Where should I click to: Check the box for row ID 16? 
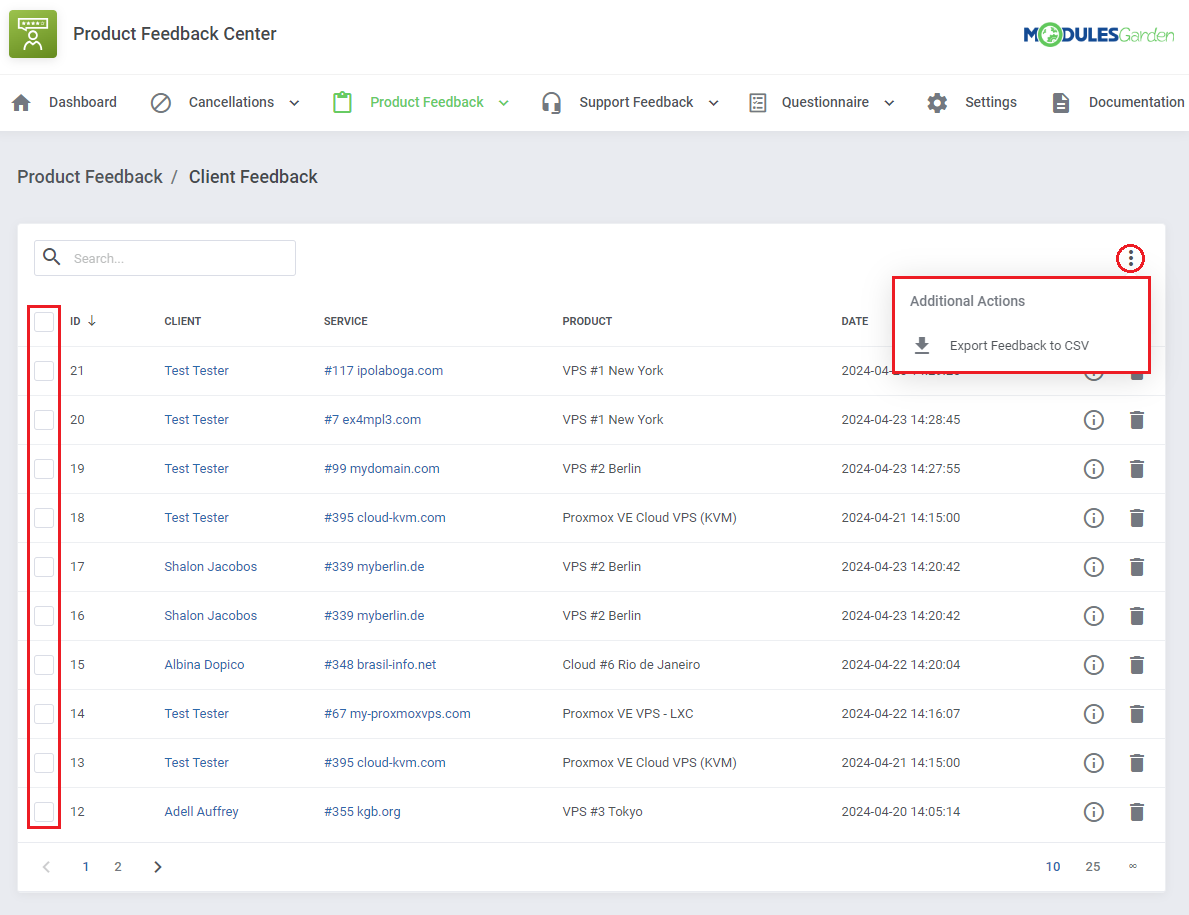click(44, 616)
